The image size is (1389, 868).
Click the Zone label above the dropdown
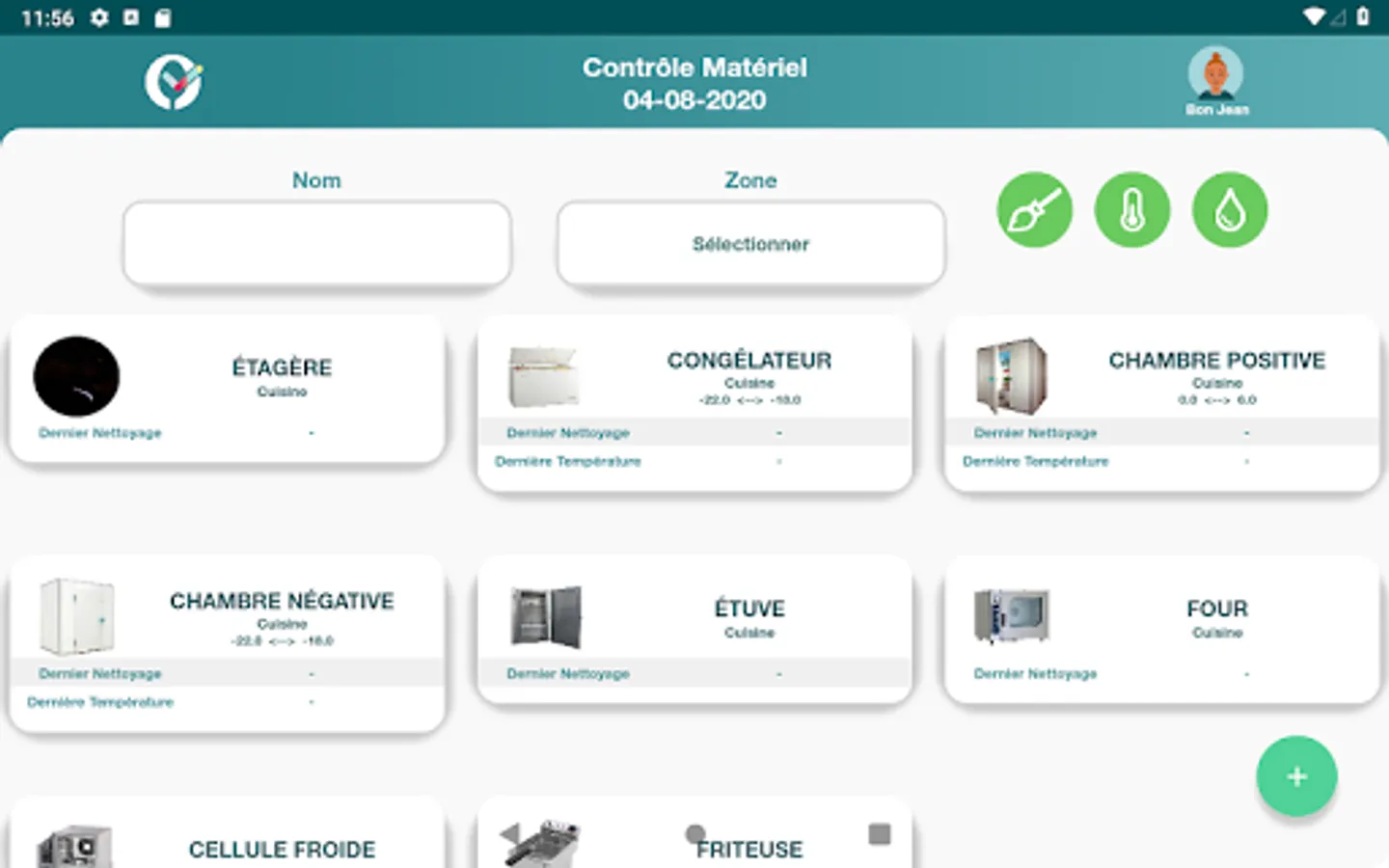(750, 180)
